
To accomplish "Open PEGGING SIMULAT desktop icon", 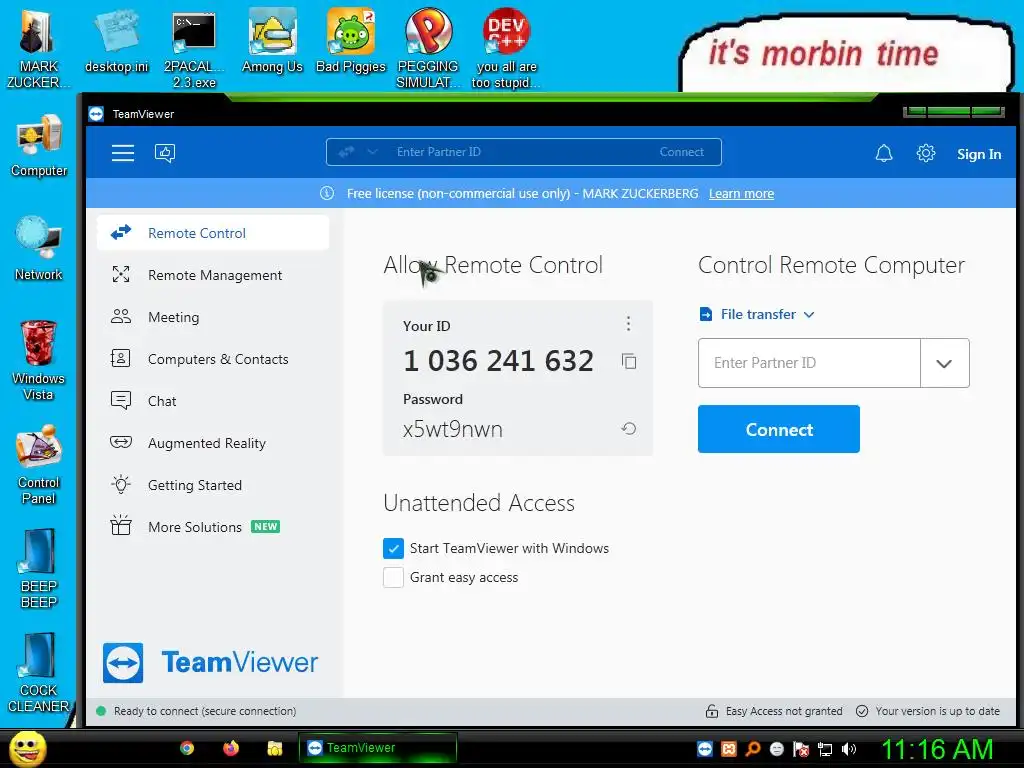I will (428, 48).
